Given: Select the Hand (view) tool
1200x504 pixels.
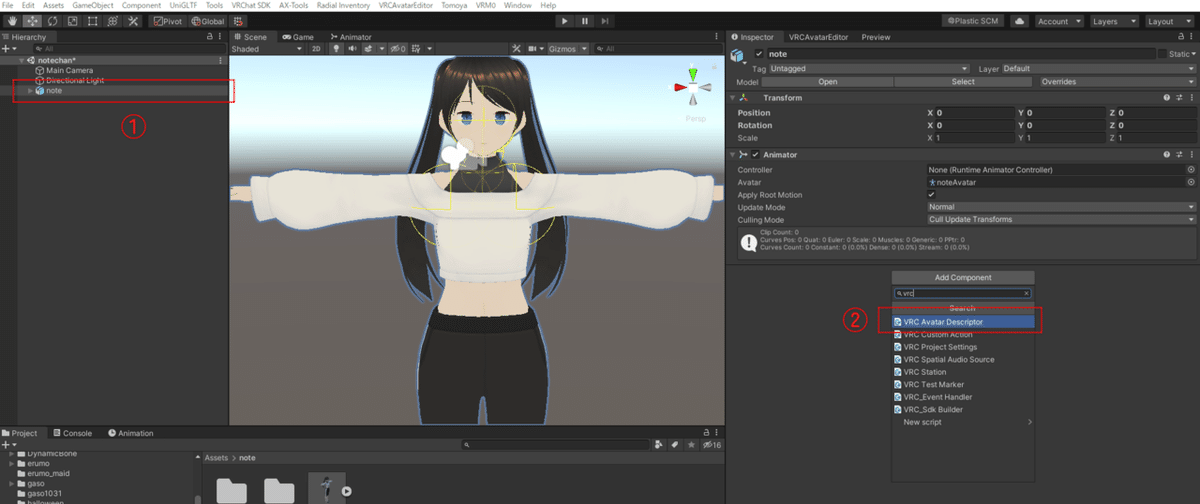Looking at the screenshot, I should pyautogui.click(x=11, y=21).
